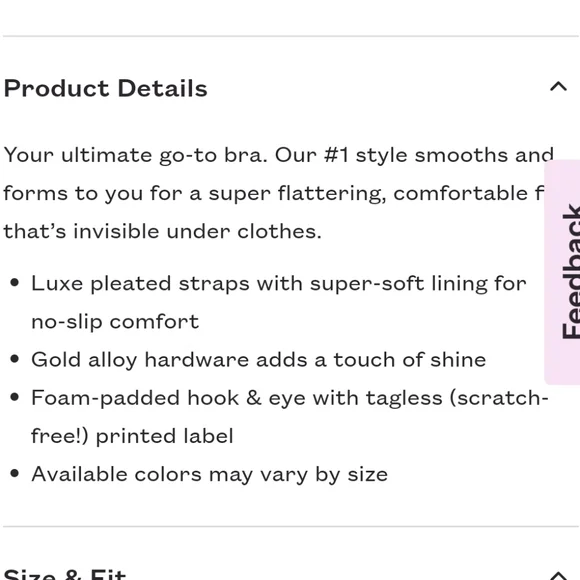Select the 'Available colors may vary by size' line
580x580 pixels.
click(209, 475)
